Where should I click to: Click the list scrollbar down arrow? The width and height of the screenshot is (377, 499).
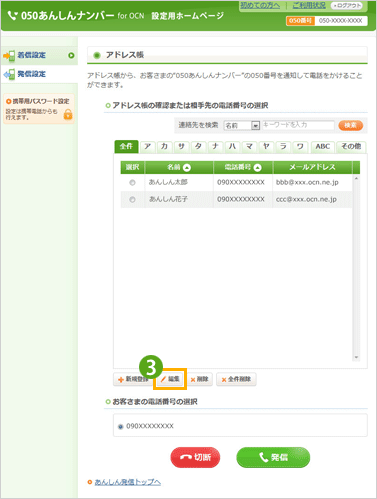[356, 357]
